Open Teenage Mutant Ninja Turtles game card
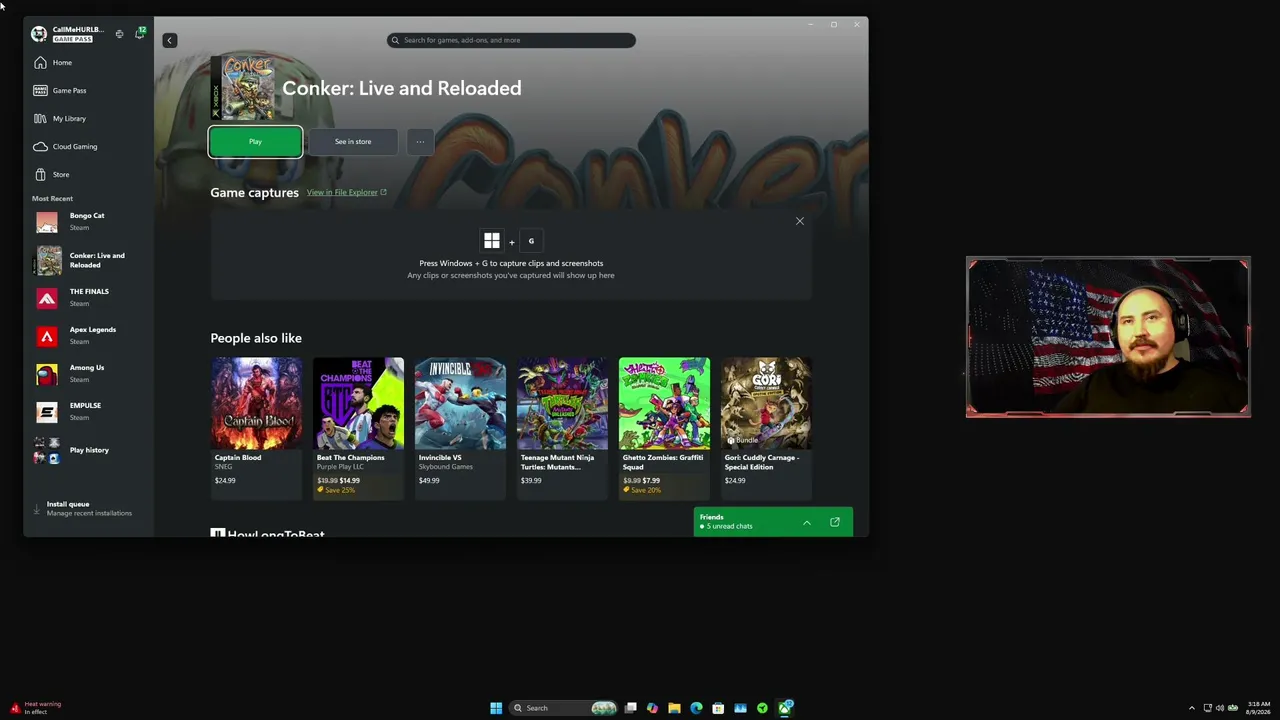This screenshot has height=720, width=1280. [x=562, y=428]
